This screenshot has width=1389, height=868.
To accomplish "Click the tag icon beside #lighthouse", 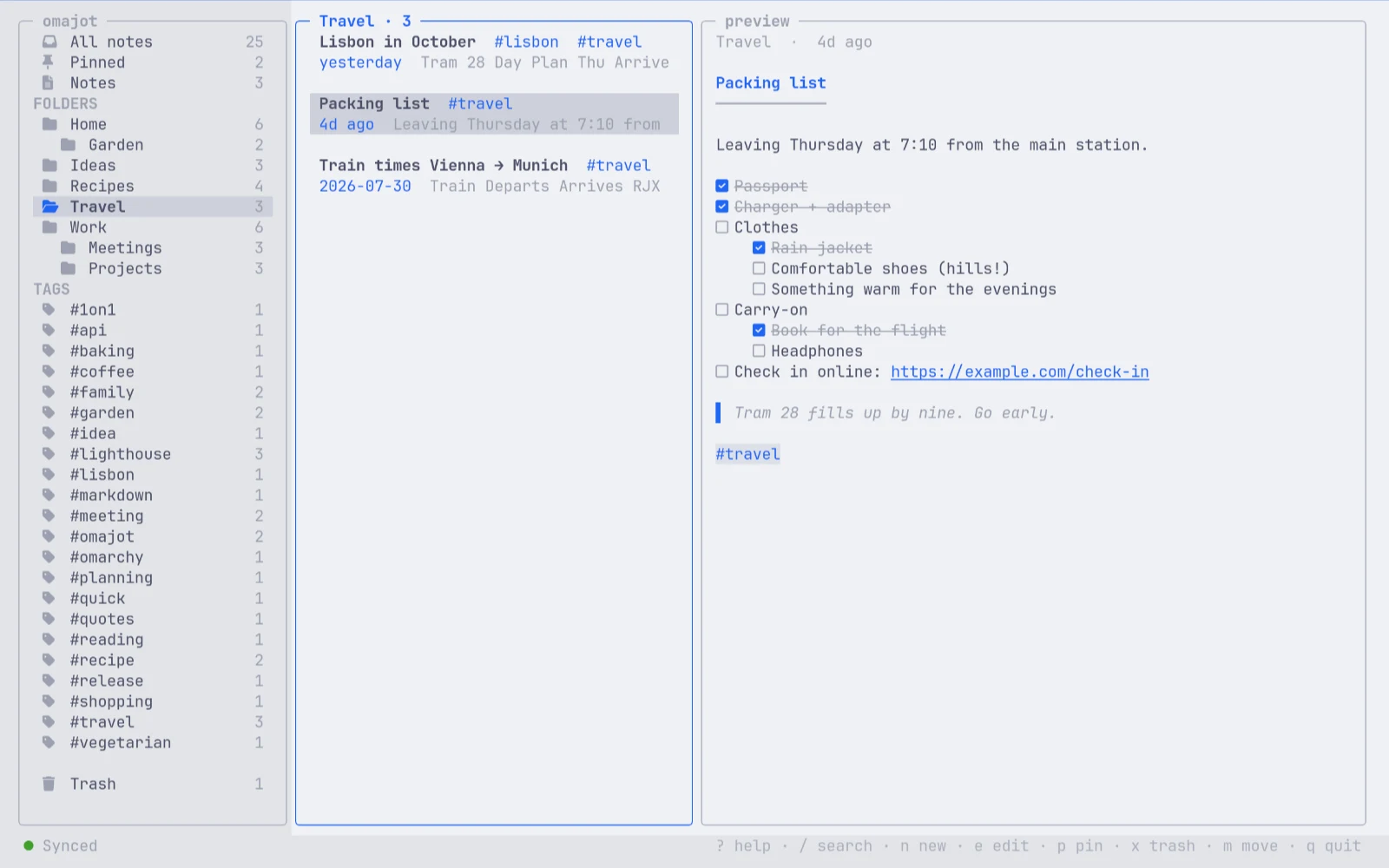I will (x=49, y=454).
